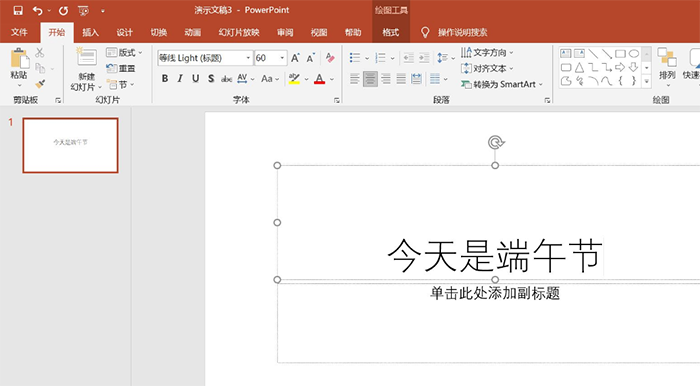The width and height of the screenshot is (700, 386).
Task: Open line spacing options
Action: pyautogui.click(x=446, y=58)
